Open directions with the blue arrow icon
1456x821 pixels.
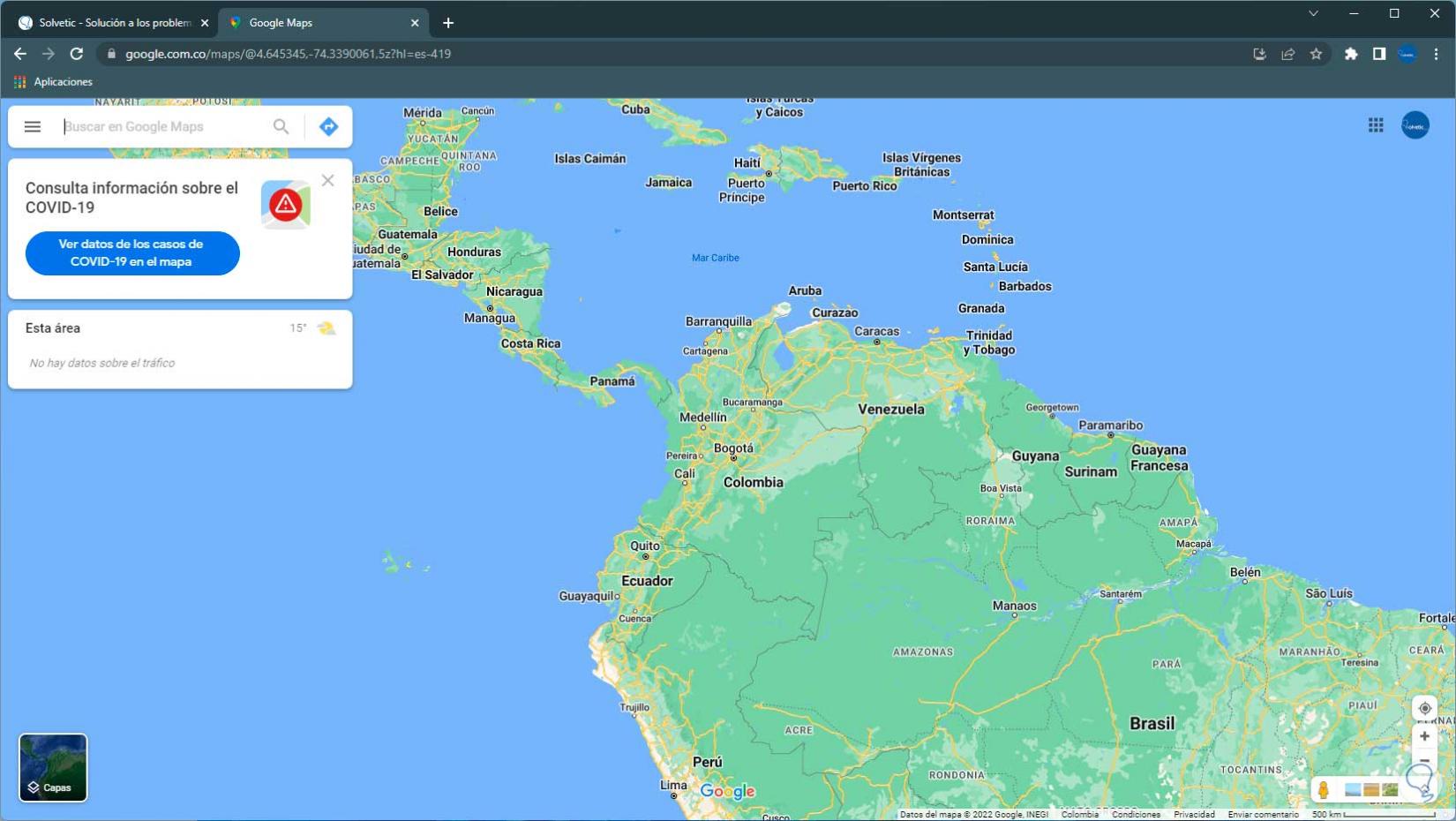(x=328, y=126)
